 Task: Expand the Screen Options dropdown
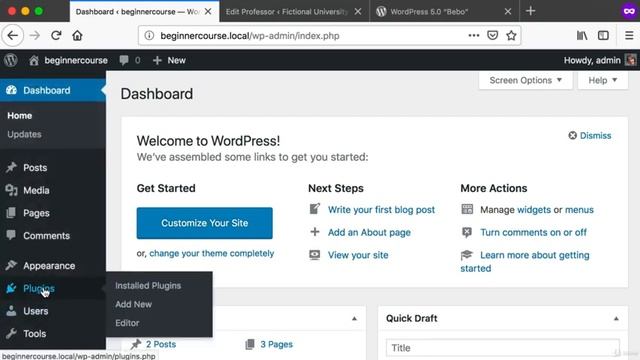tap(526, 80)
